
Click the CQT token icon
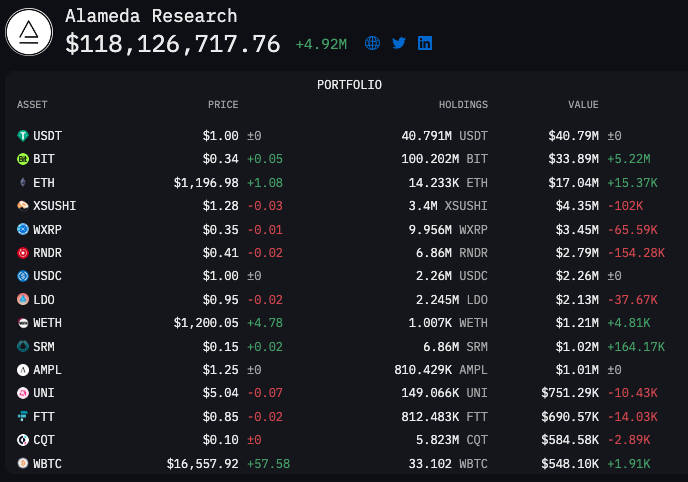(x=23, y=439)
